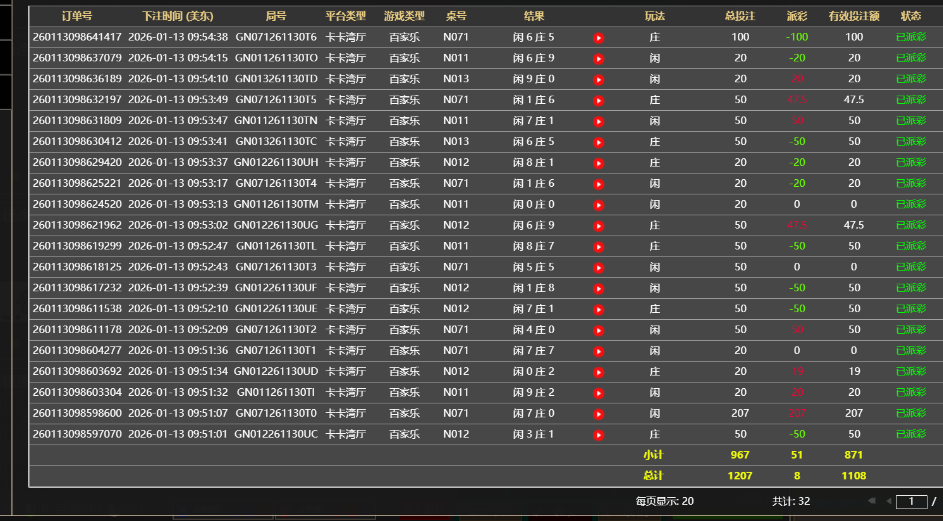Click play icon in round GN011261130TO row
Viewport: 943px width, 521px height.
tap(598, 59)
